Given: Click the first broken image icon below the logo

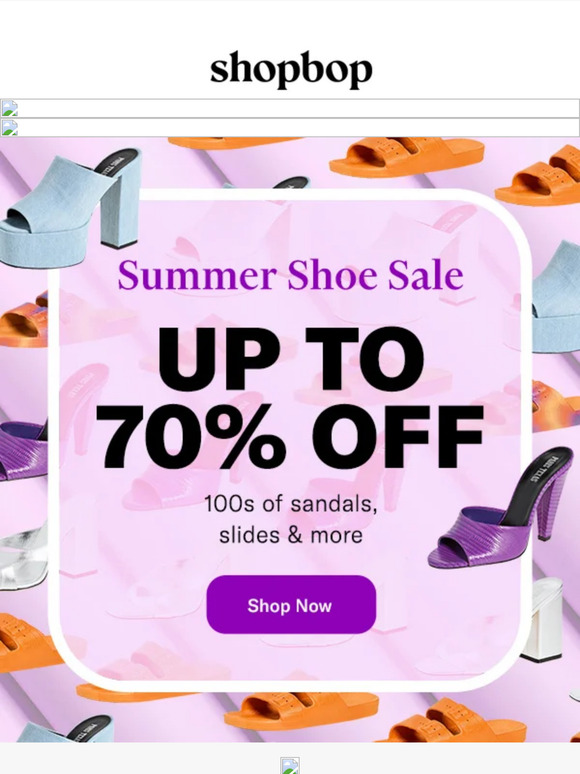Looking at the screenshot, I should [9, 109].
